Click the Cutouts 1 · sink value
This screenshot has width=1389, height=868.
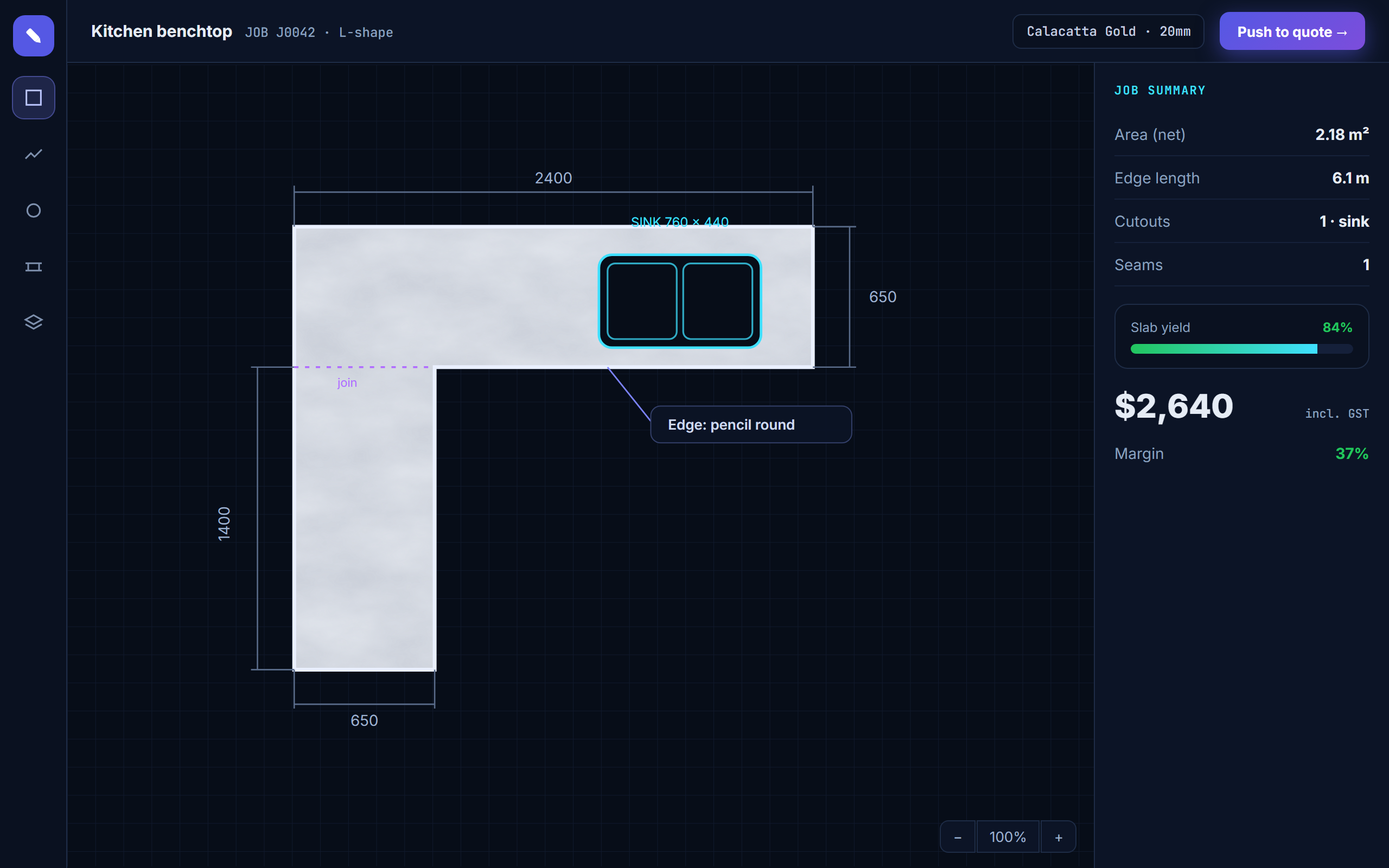tap(1343, 221)
